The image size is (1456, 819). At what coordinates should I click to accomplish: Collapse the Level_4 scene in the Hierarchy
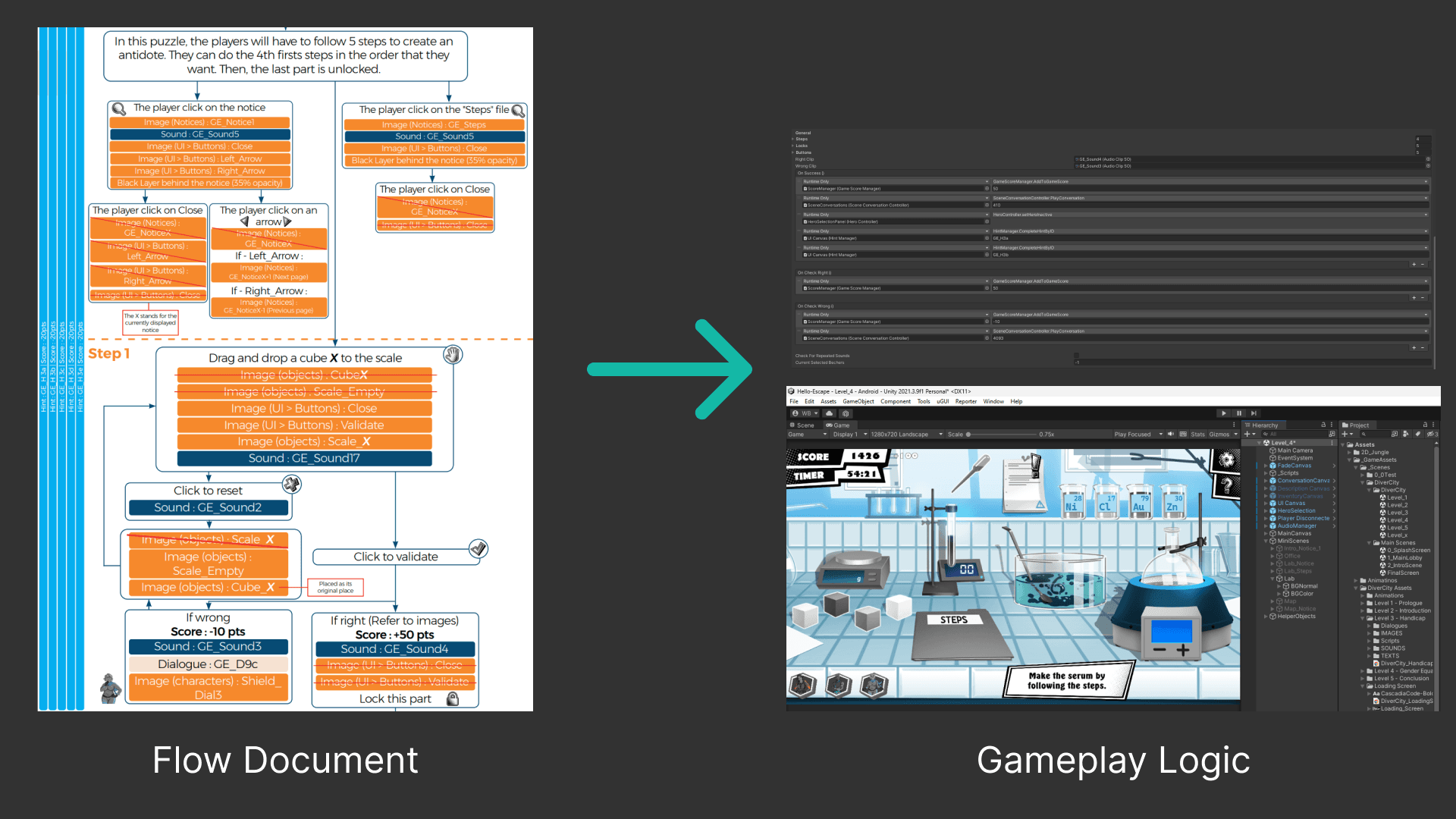coord(1260,443)
